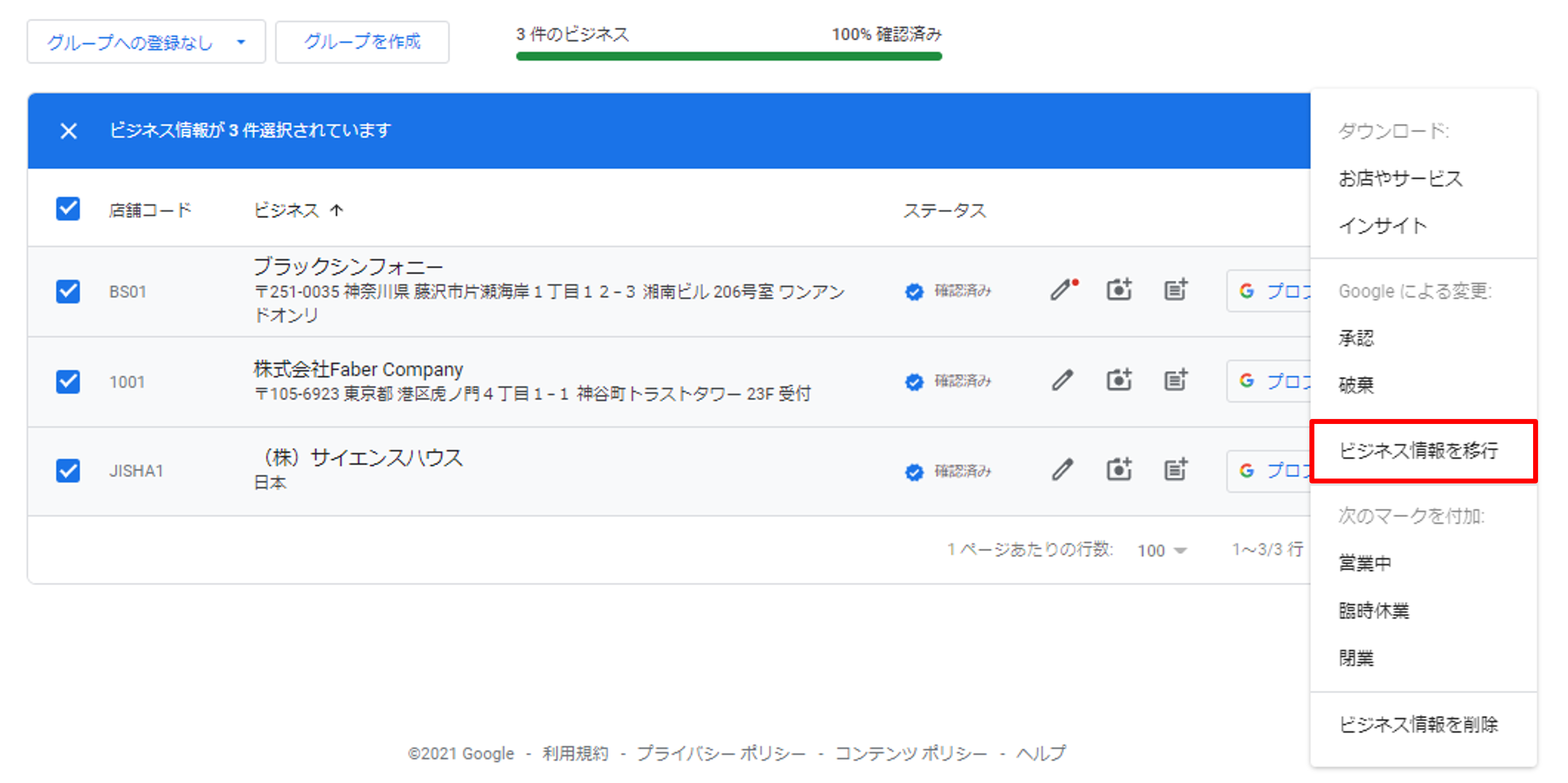
Task: Click the store code 1001
Action: click(127, 382)
